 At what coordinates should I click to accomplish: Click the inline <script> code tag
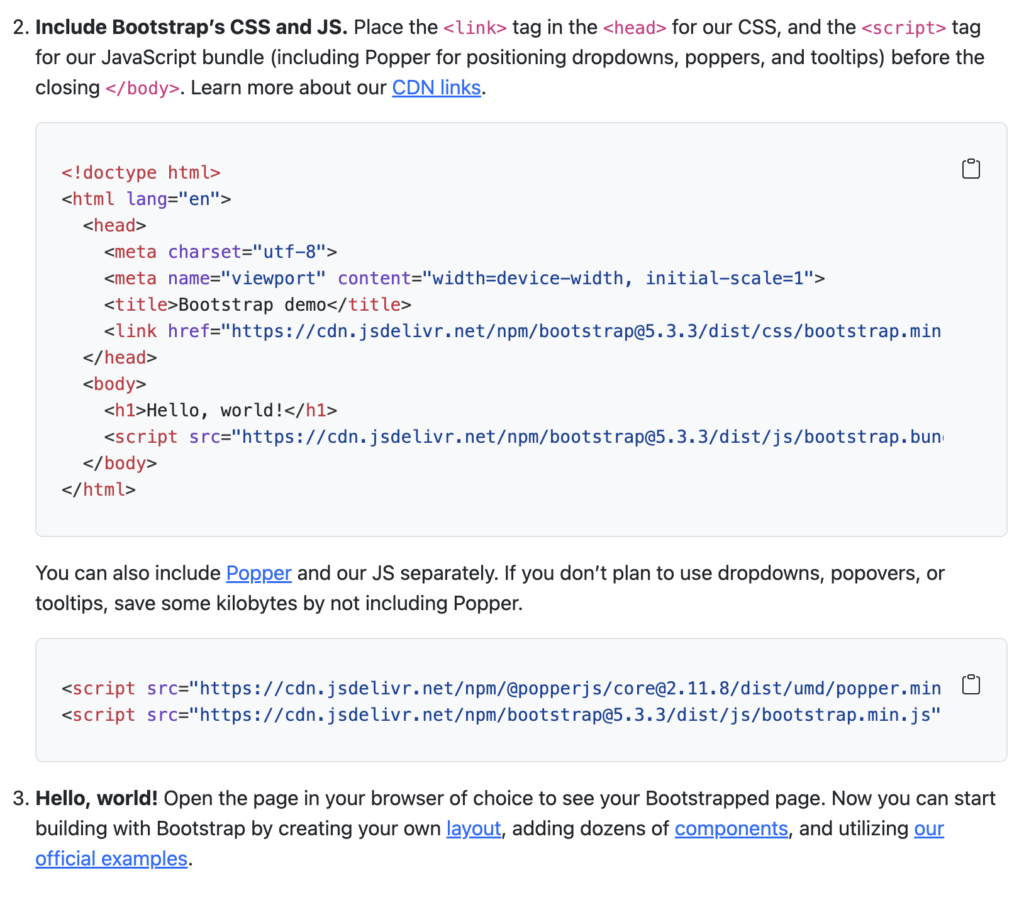(x=903, y=28)
